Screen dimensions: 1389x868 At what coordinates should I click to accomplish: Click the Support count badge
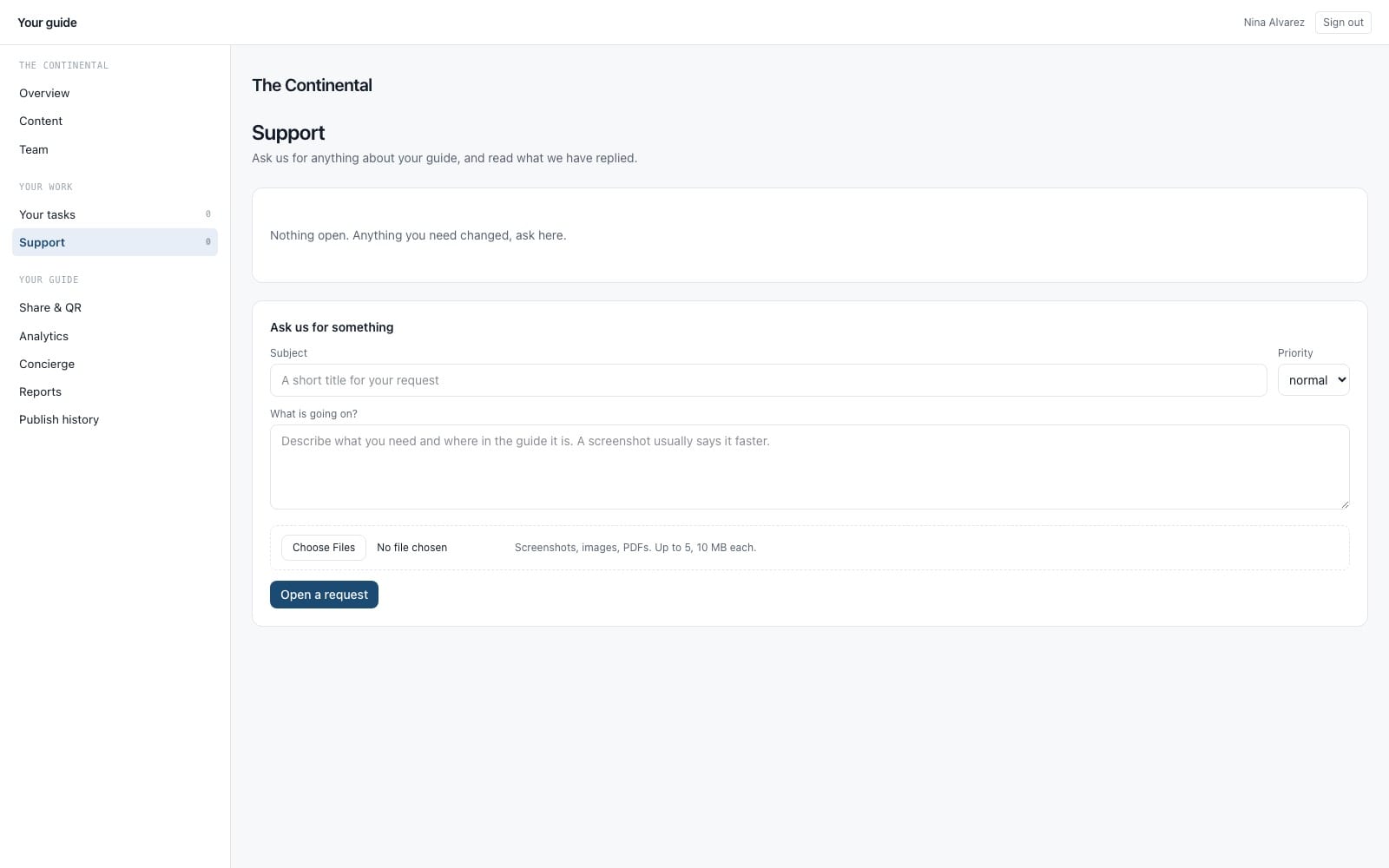207,242
